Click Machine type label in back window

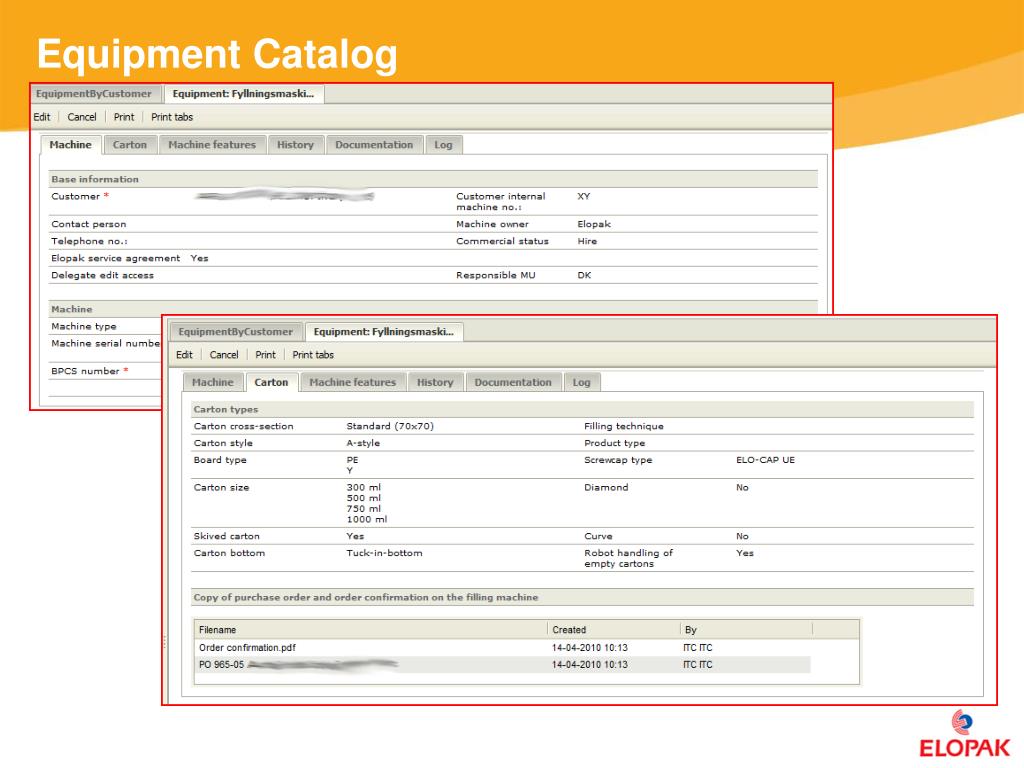coord(84,326)
